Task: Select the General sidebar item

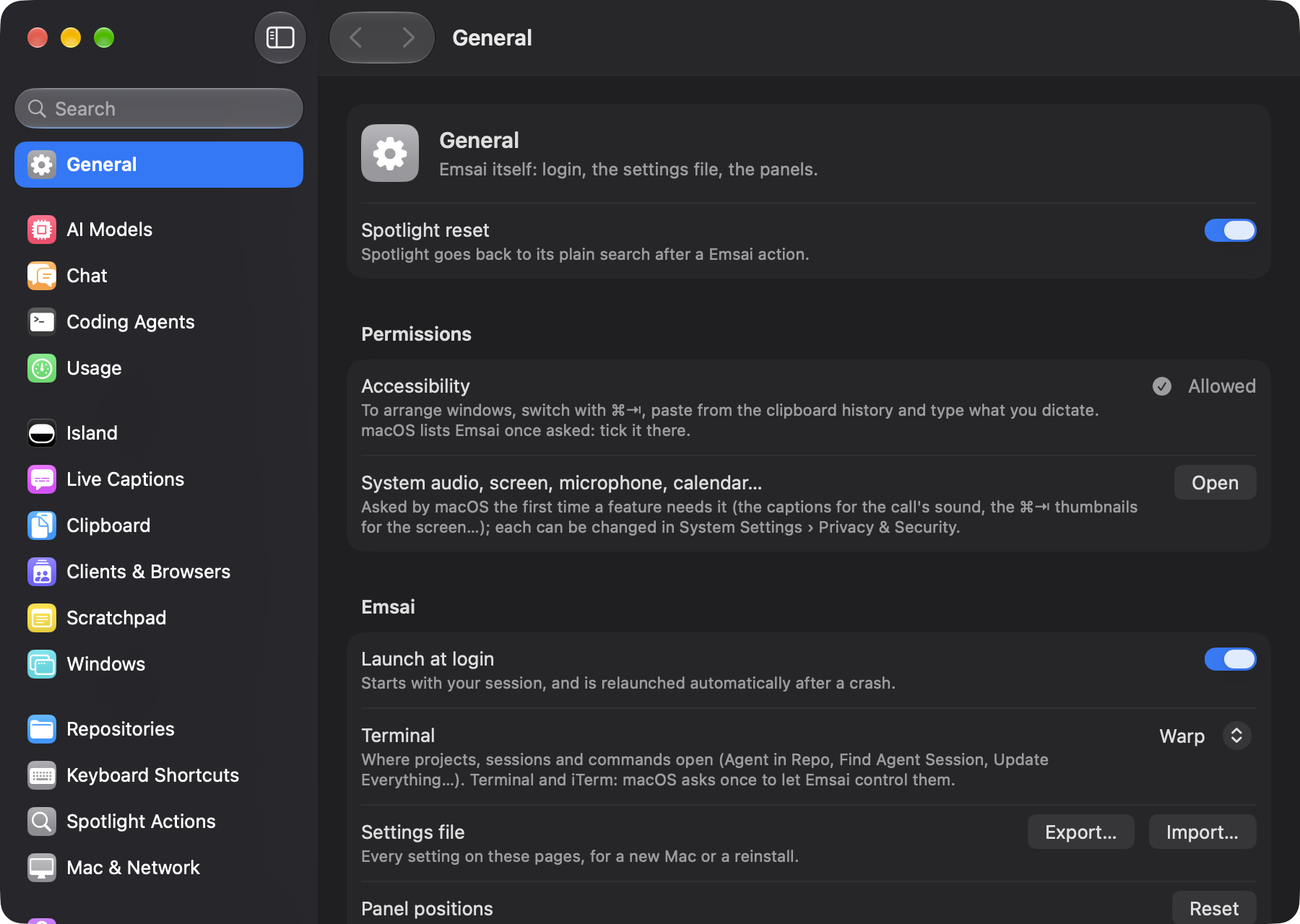Action: coord(159,165)
